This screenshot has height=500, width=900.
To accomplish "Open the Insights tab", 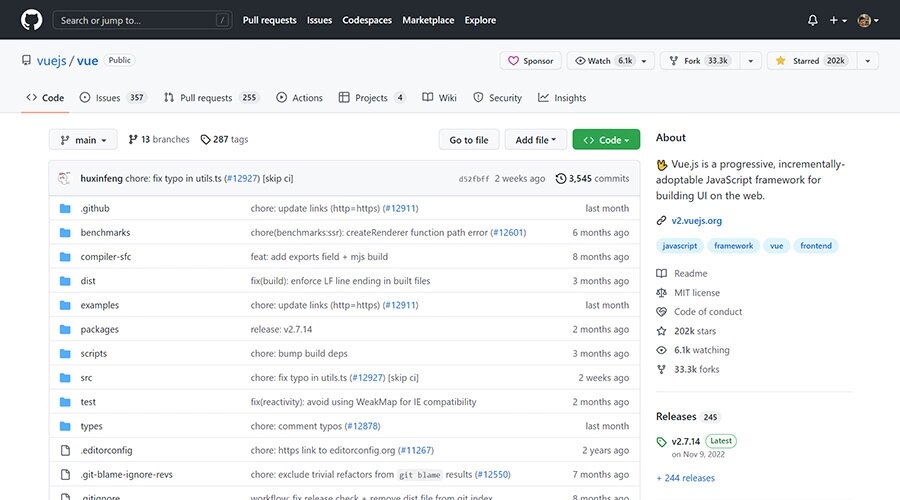I will [x=562, y=98].
